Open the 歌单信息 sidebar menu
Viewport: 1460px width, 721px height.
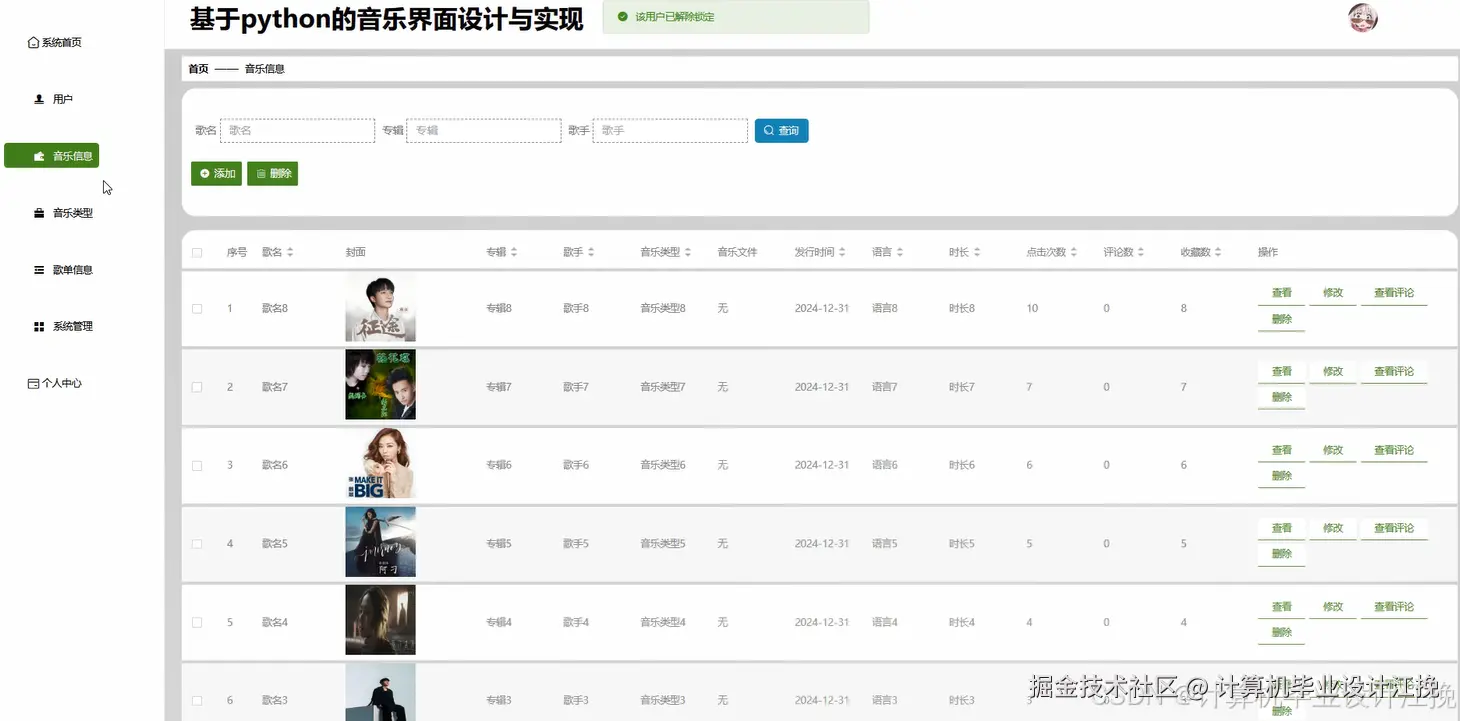tap(63, 270)
